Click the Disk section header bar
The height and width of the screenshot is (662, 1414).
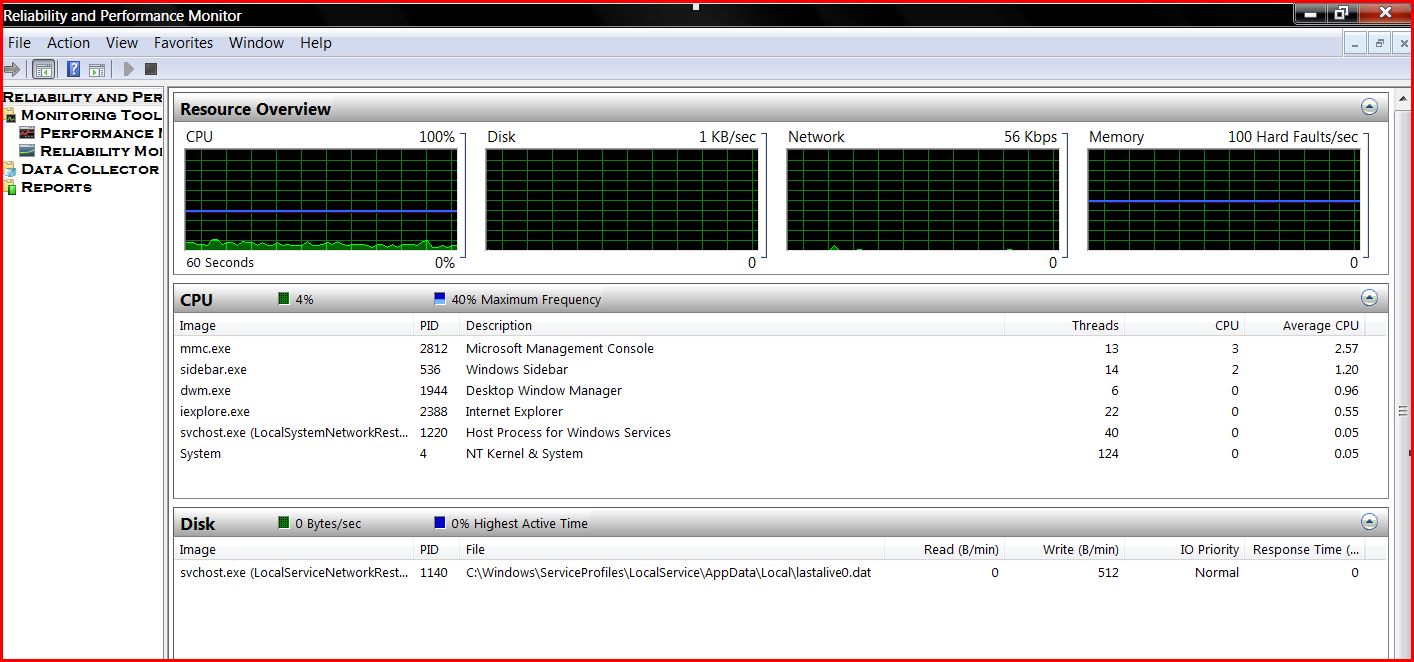[x=780, y=523]
